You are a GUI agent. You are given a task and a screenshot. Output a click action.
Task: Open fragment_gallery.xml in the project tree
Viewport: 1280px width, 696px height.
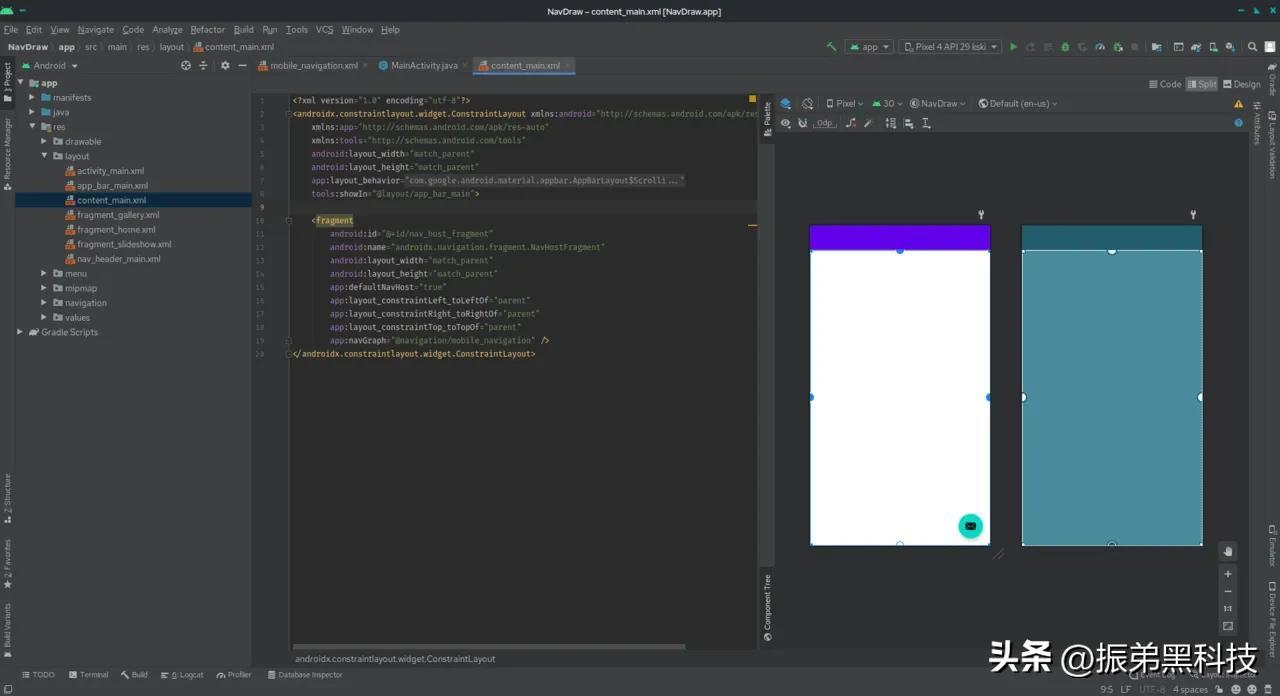(x=117, y=215)
